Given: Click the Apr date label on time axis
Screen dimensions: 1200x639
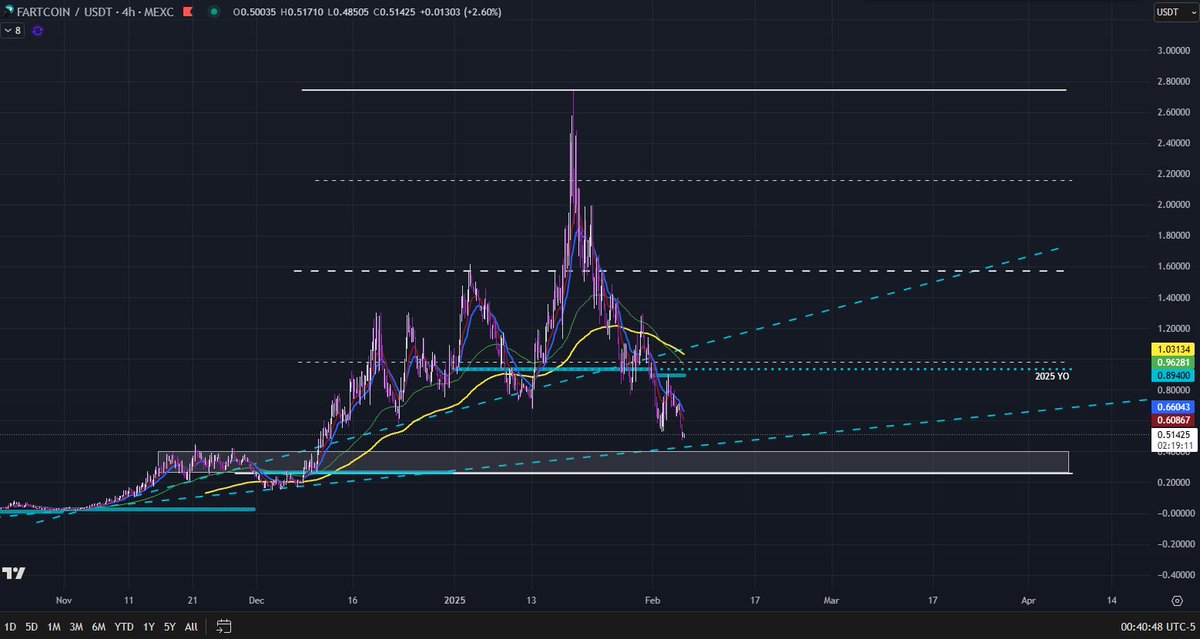Looking at the screenshot, I should [1030, 601].
